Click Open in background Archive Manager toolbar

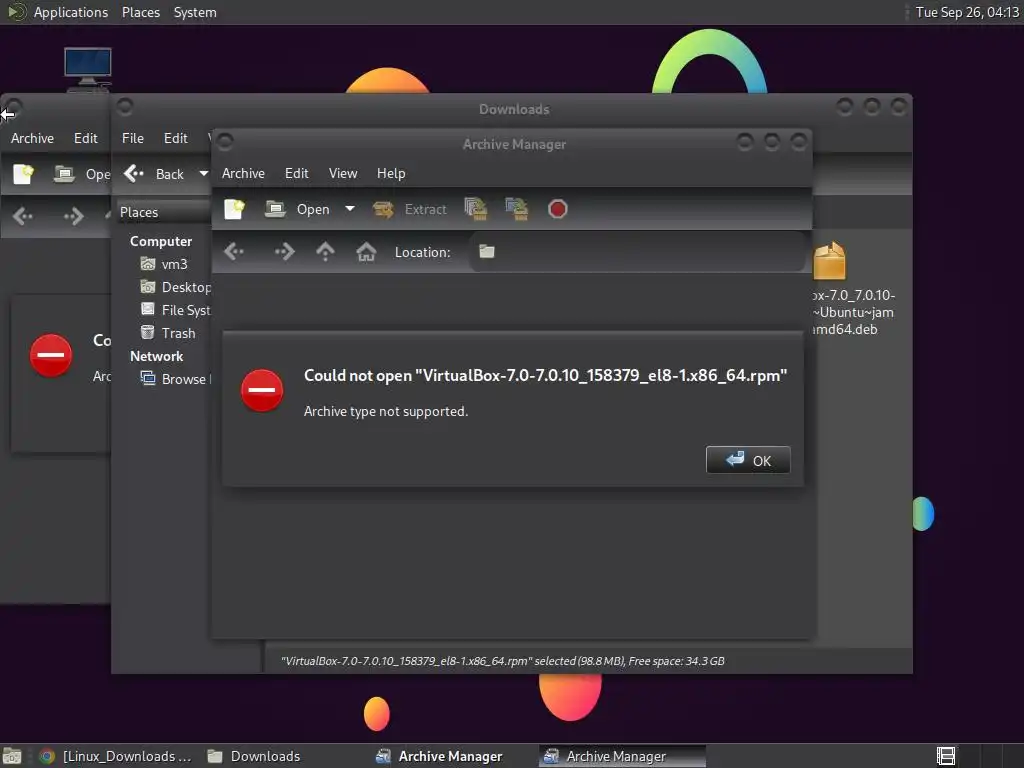coord(81,174)
